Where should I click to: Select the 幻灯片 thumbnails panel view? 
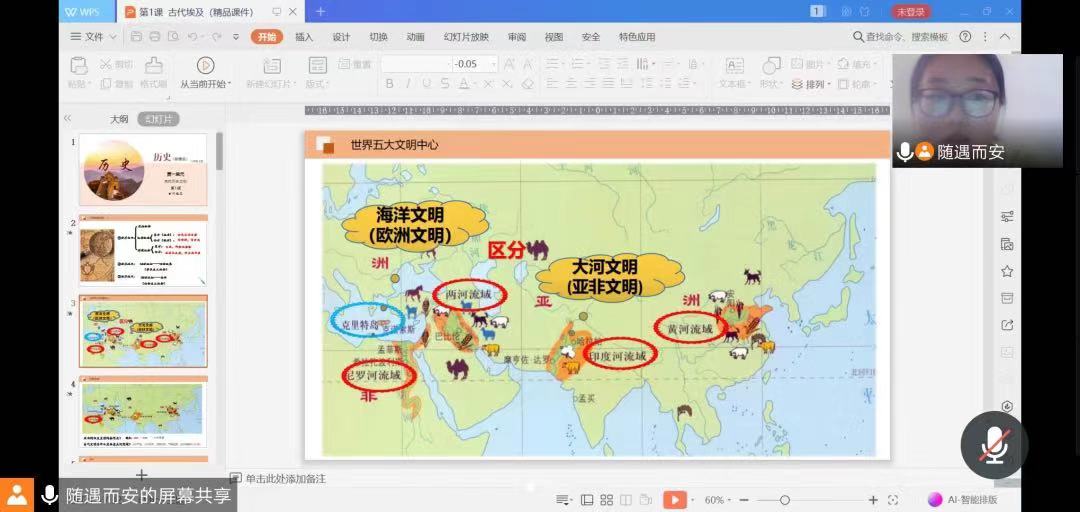[158, 119]
